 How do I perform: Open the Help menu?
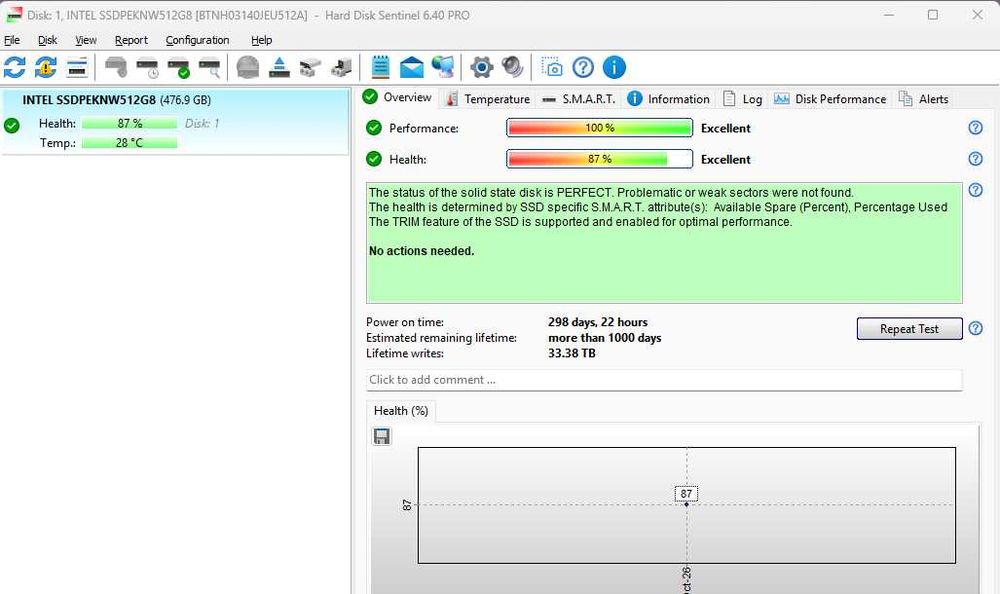pos(261,40)
